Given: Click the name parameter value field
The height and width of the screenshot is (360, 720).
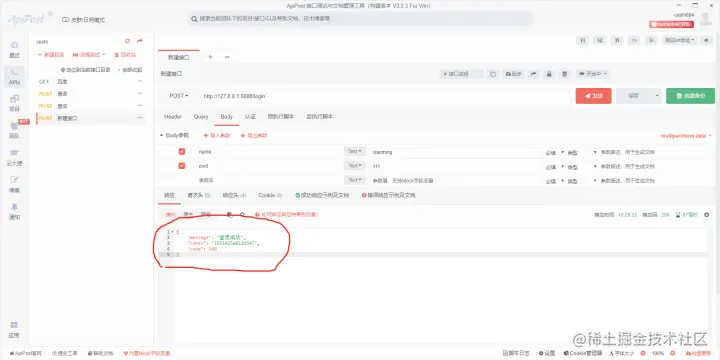Looking at the screenshot, I should pyautogui.click(x=456, y=152).
